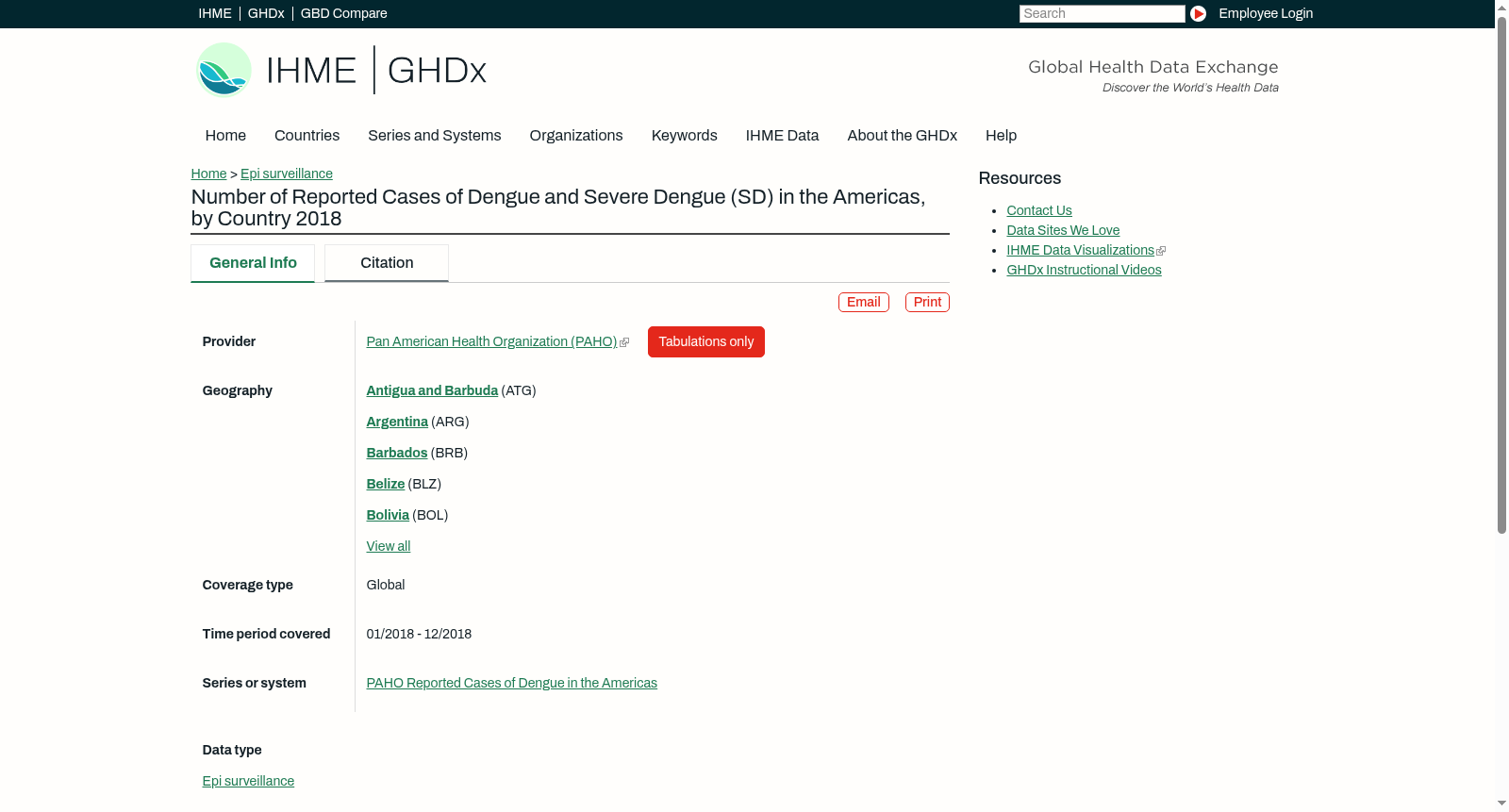This screenshot has height=812, width=1509.
Task: Open the Home menu item
Action: pos(225,136)
